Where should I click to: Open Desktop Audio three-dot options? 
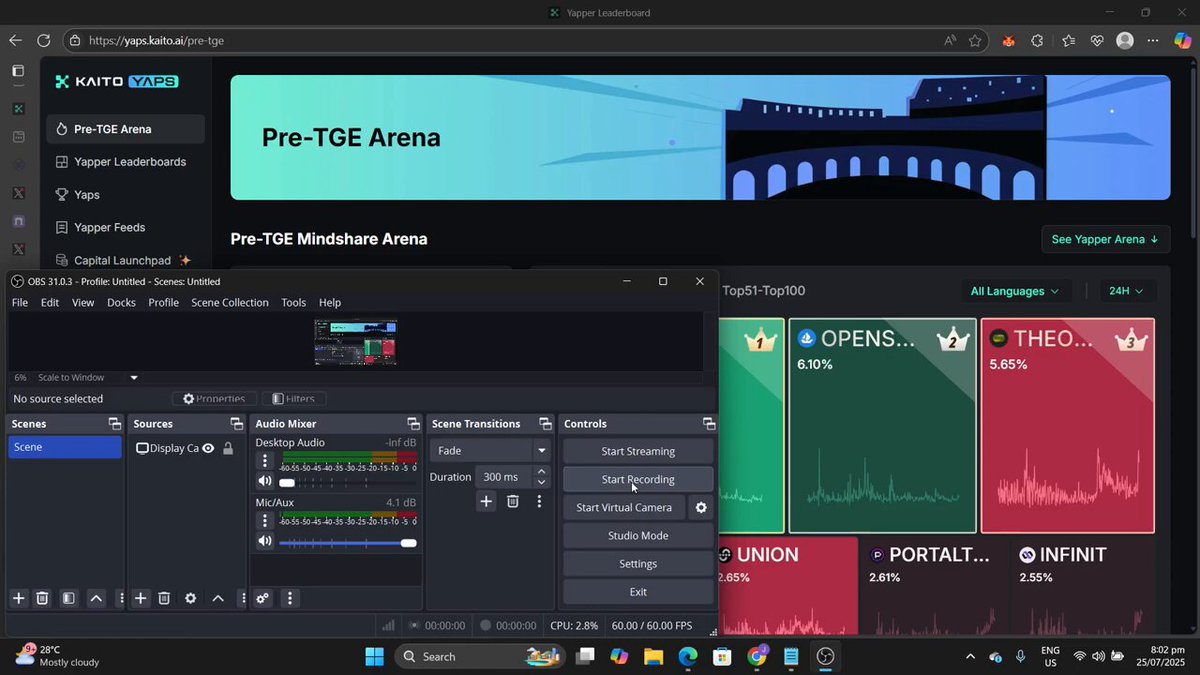click(265, 461)
